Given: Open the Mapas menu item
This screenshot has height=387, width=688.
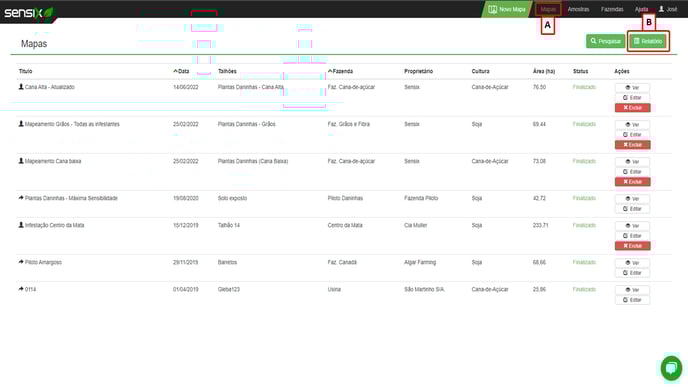Looking at the screenshot, I should pyautogui.click(x=548, y=9).
